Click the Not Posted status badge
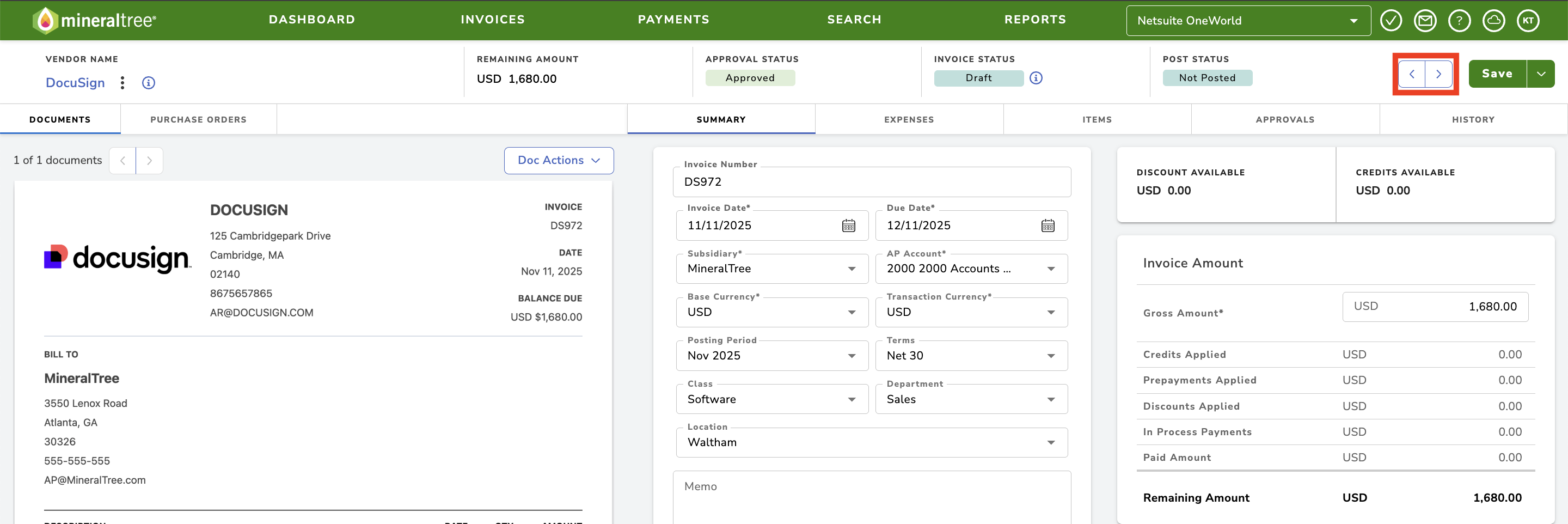 (1207, 78)
